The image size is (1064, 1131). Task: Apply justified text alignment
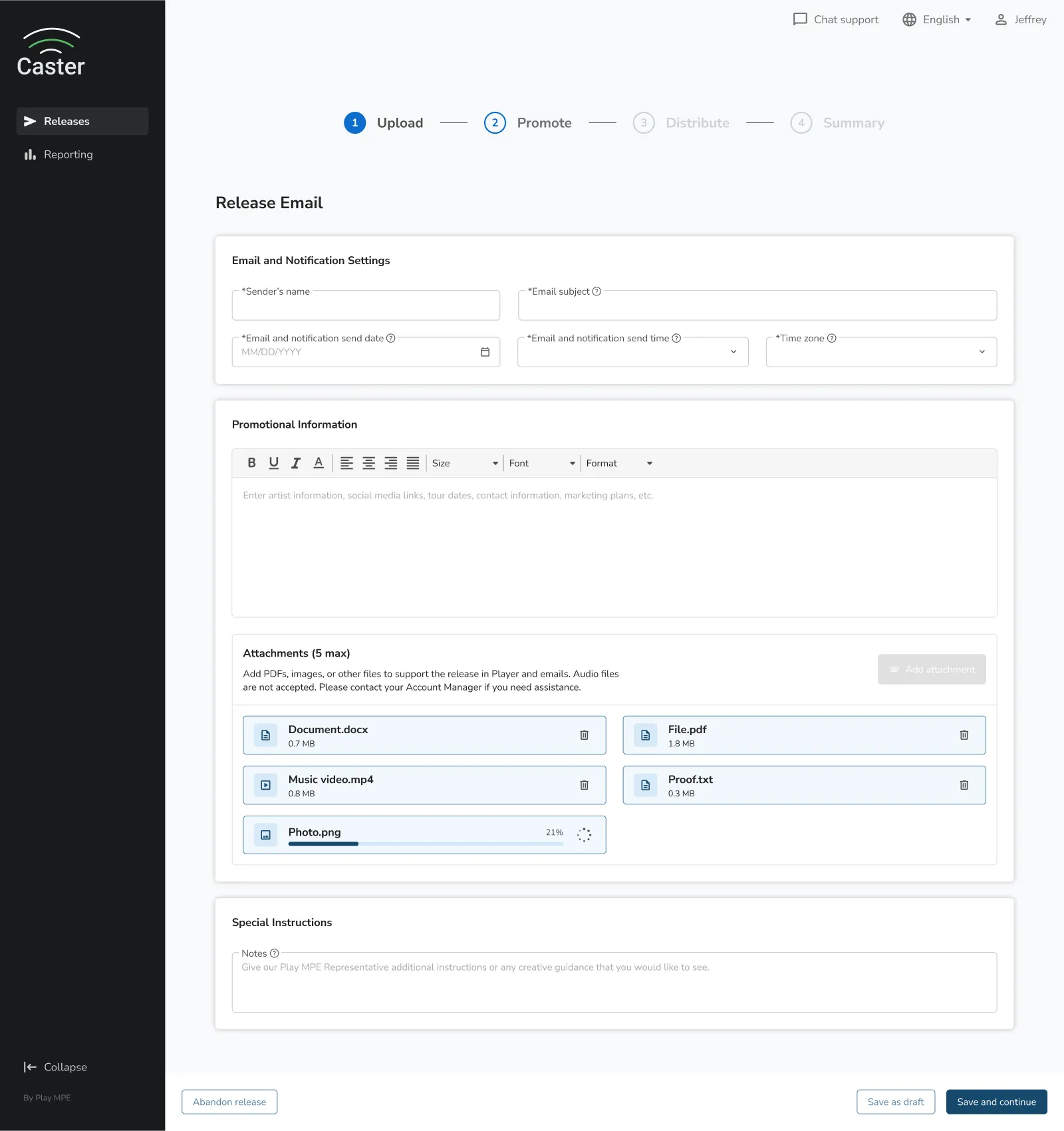[412, 463]
